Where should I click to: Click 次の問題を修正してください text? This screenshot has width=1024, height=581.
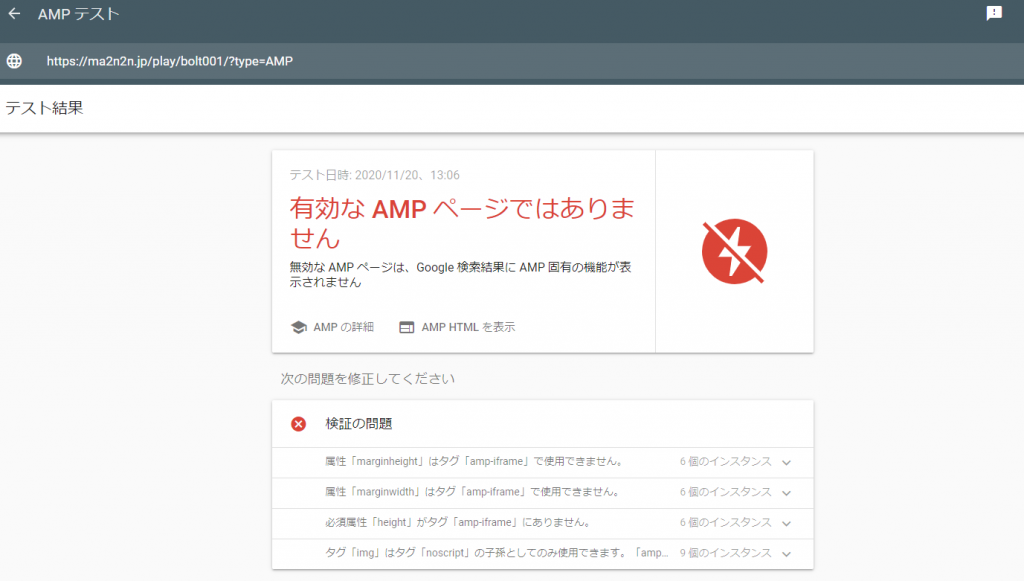click(368, 379)
